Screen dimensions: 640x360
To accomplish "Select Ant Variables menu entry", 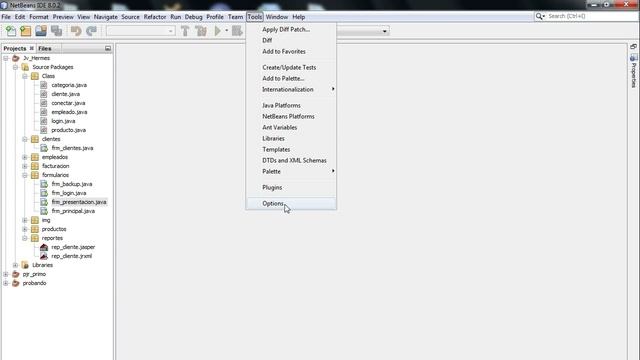I will point(291,127).
